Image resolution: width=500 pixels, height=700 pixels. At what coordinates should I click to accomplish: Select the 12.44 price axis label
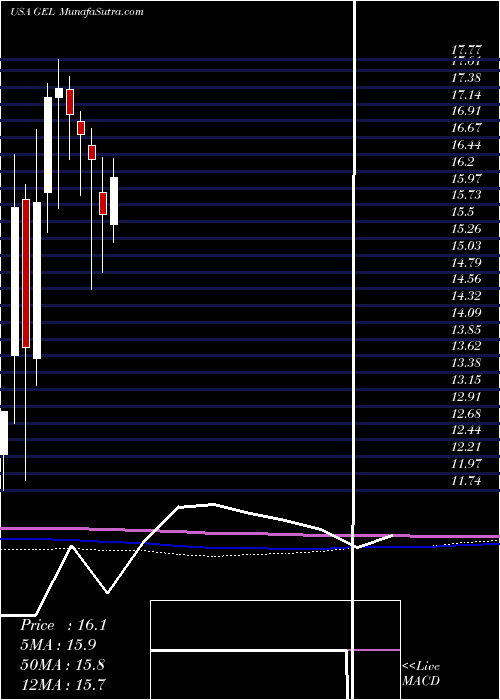(466, 430)
